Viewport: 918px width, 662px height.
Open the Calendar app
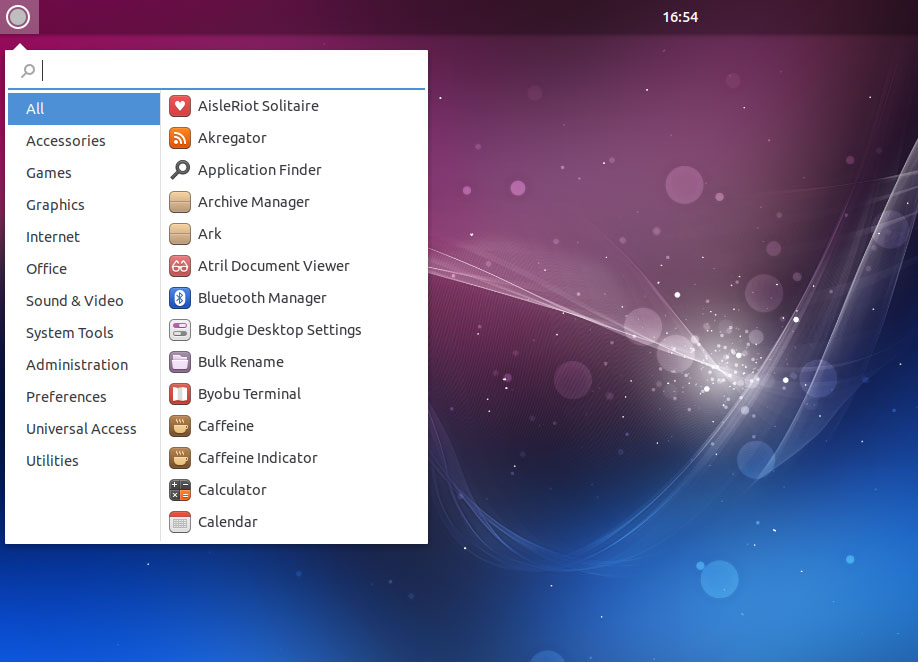click(x=225, y=522)
